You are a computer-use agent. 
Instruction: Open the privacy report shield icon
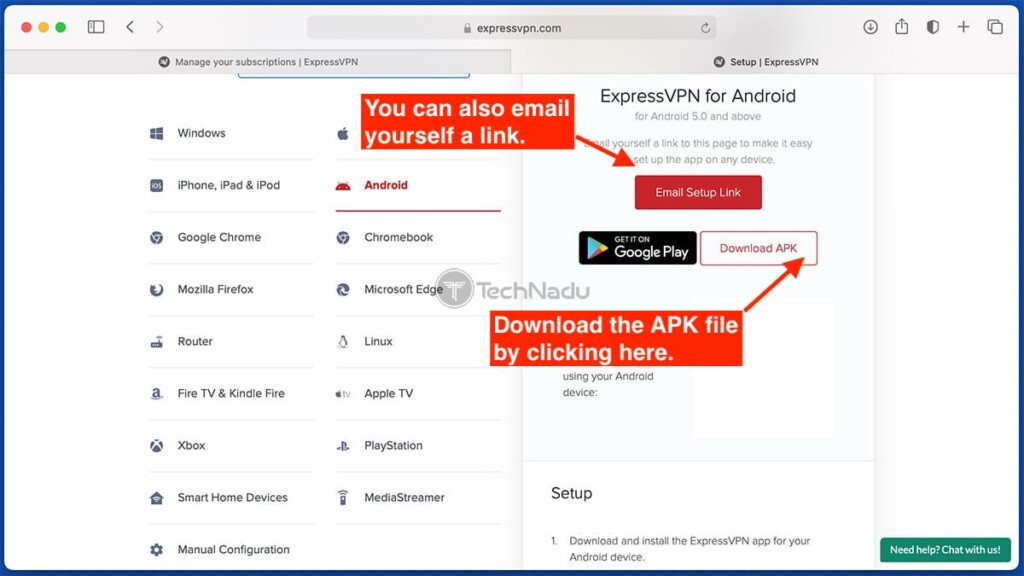(933, 27)
